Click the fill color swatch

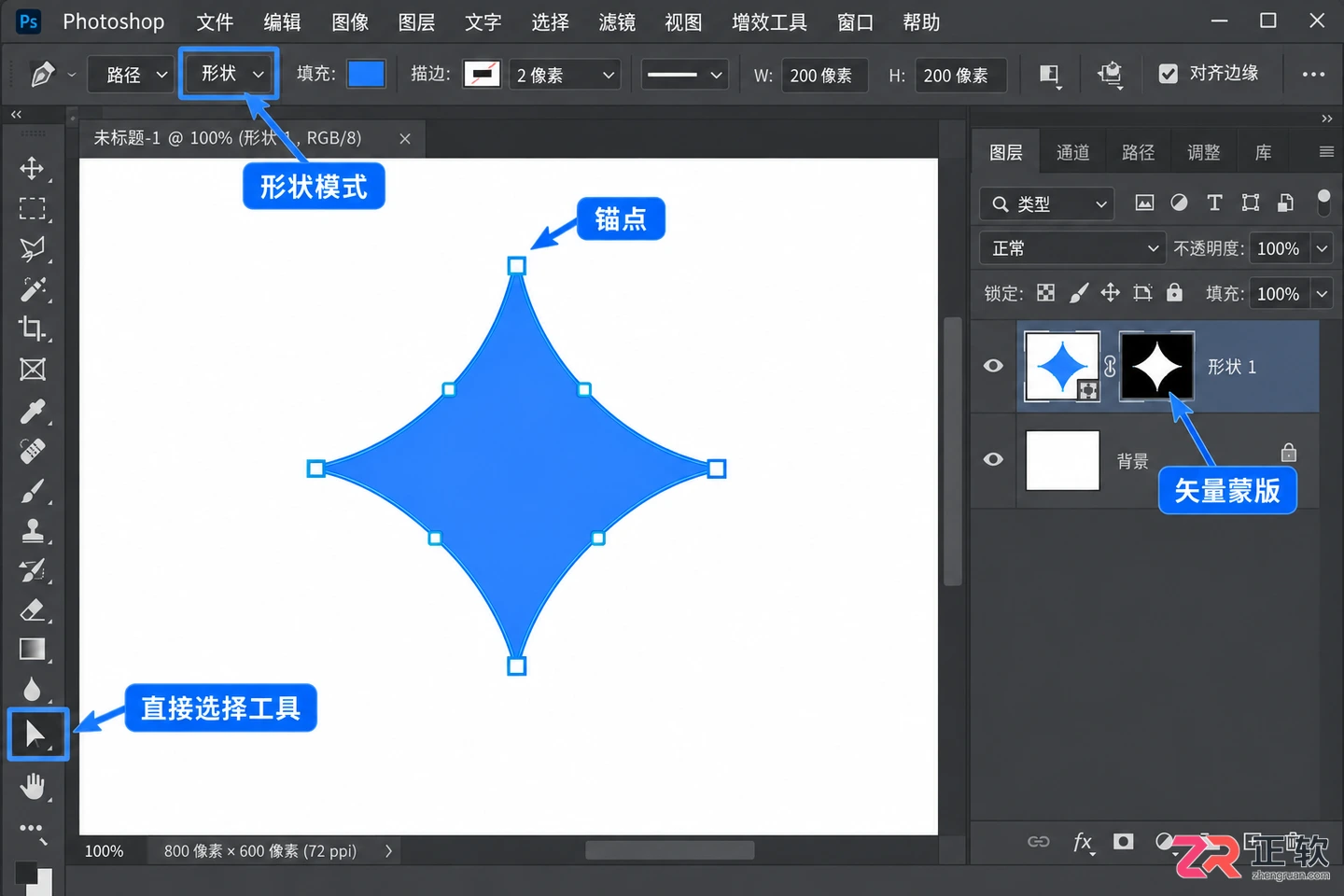pyautogui.click(x=366, y=74)
